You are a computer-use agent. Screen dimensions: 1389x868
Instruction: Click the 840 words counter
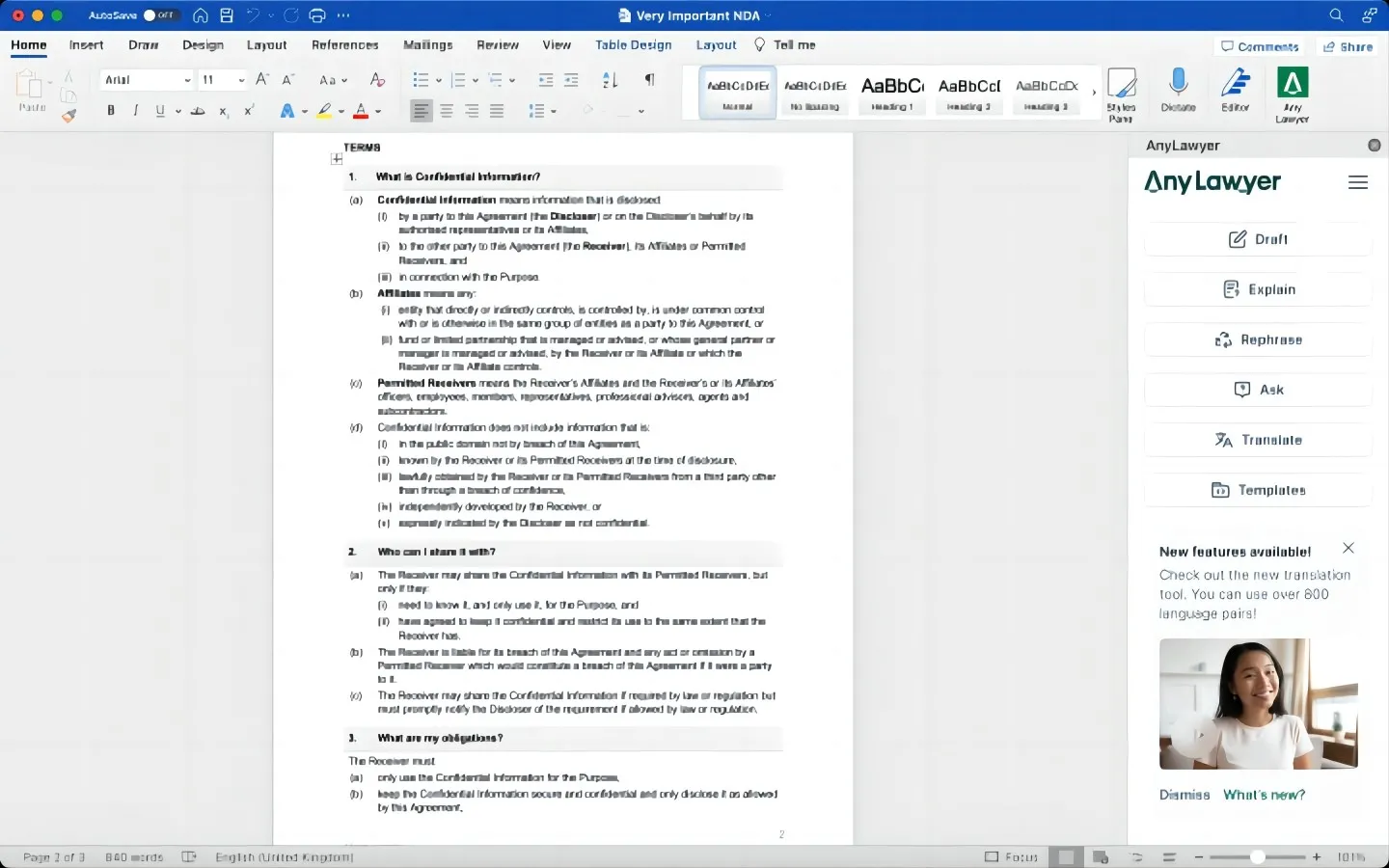point(134,857)
